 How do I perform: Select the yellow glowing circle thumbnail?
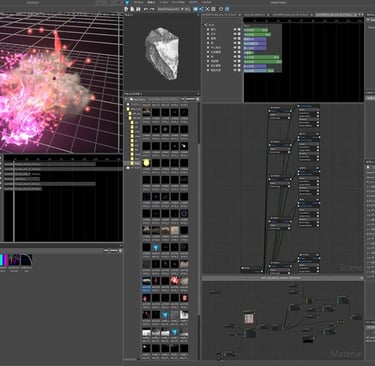(146, 163)
